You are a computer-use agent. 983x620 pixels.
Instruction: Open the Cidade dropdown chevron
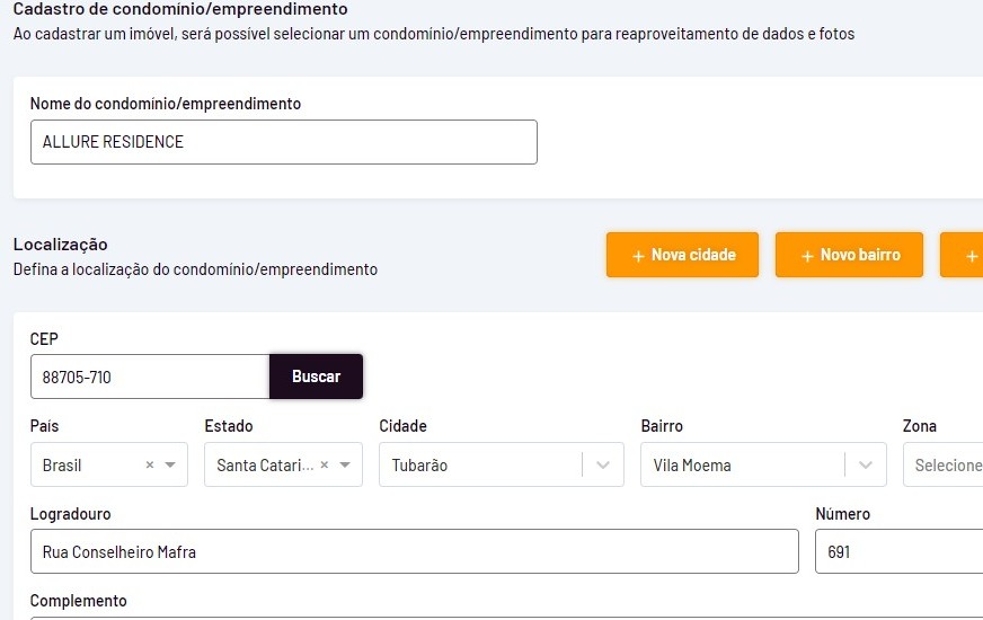pyautogui.click(x=603, y=465)
